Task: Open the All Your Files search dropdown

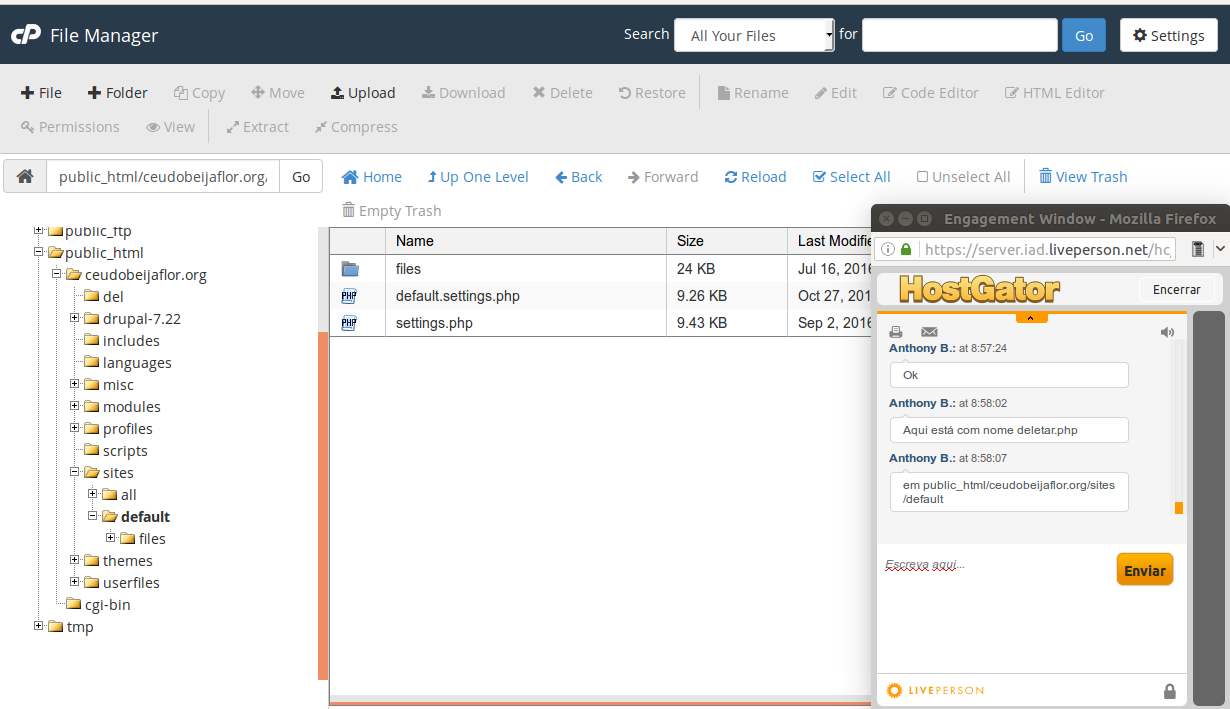Action: pos(754,35)
